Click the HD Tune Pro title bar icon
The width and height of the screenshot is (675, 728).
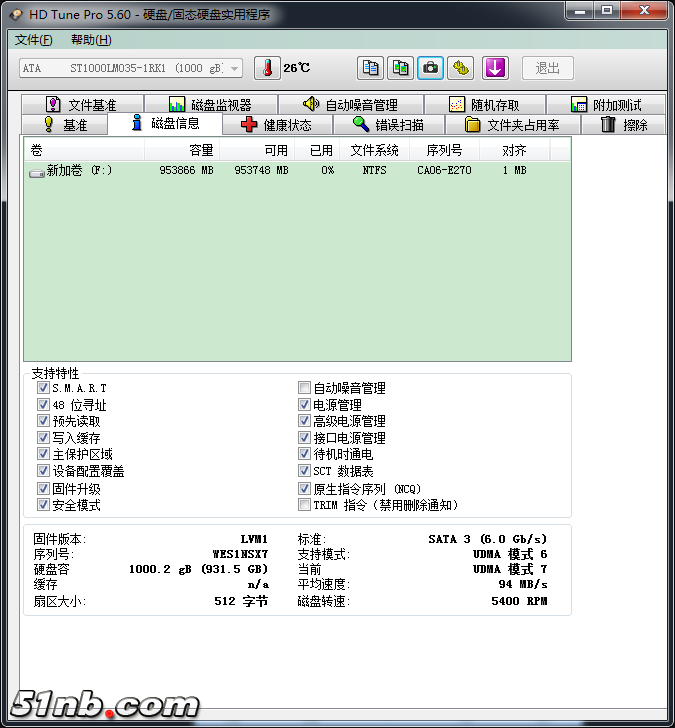16,13
